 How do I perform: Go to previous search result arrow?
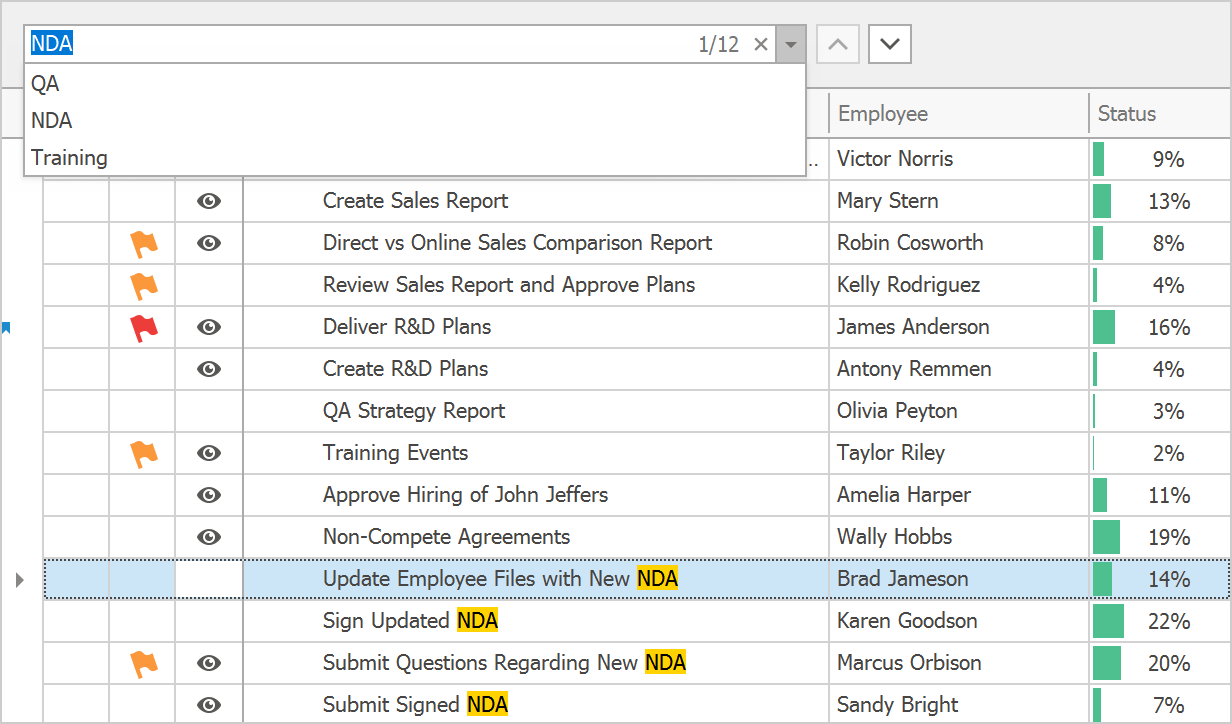838,44
